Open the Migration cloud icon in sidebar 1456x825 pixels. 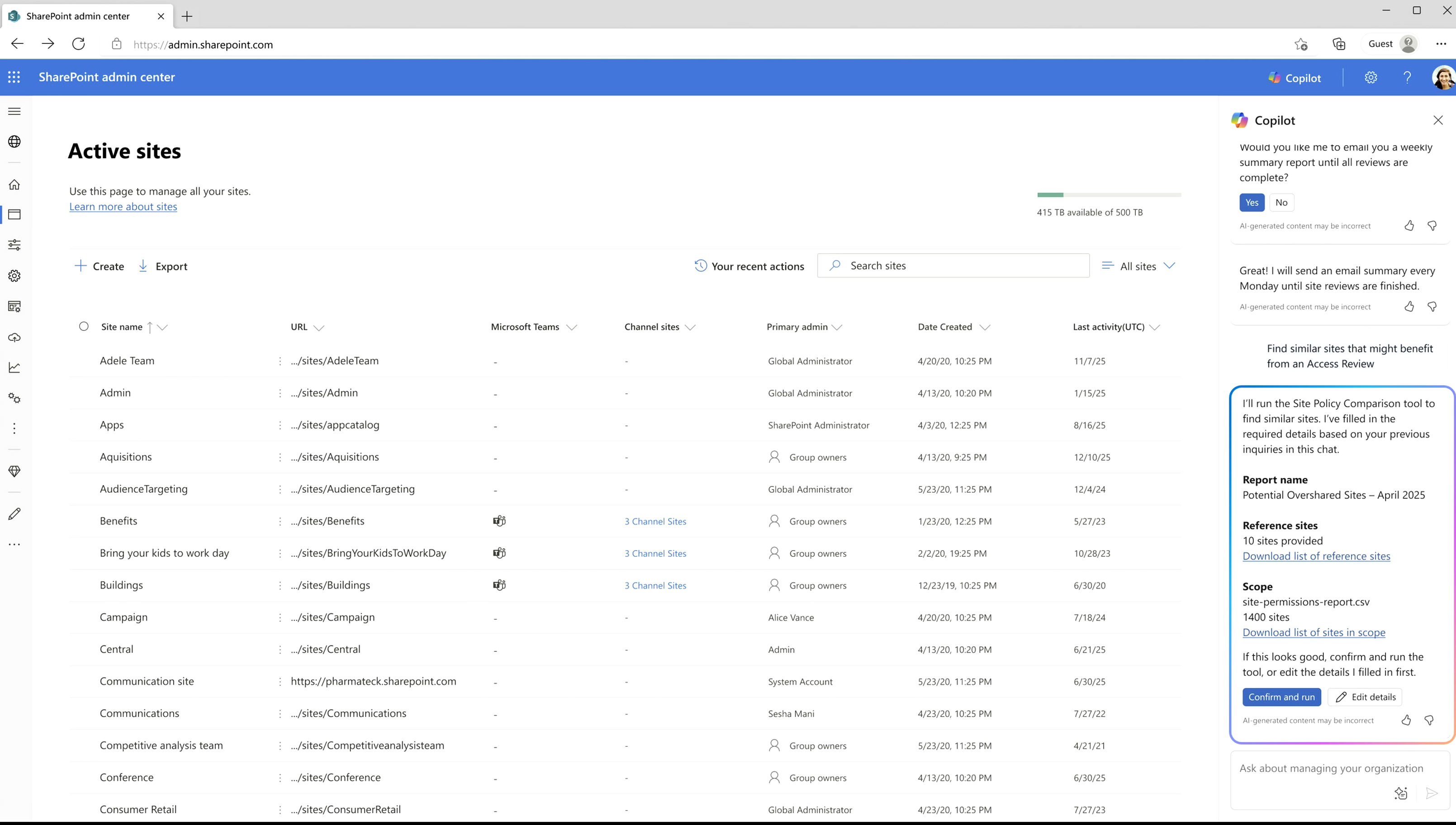pyautogui.click(x=15, y=338)
